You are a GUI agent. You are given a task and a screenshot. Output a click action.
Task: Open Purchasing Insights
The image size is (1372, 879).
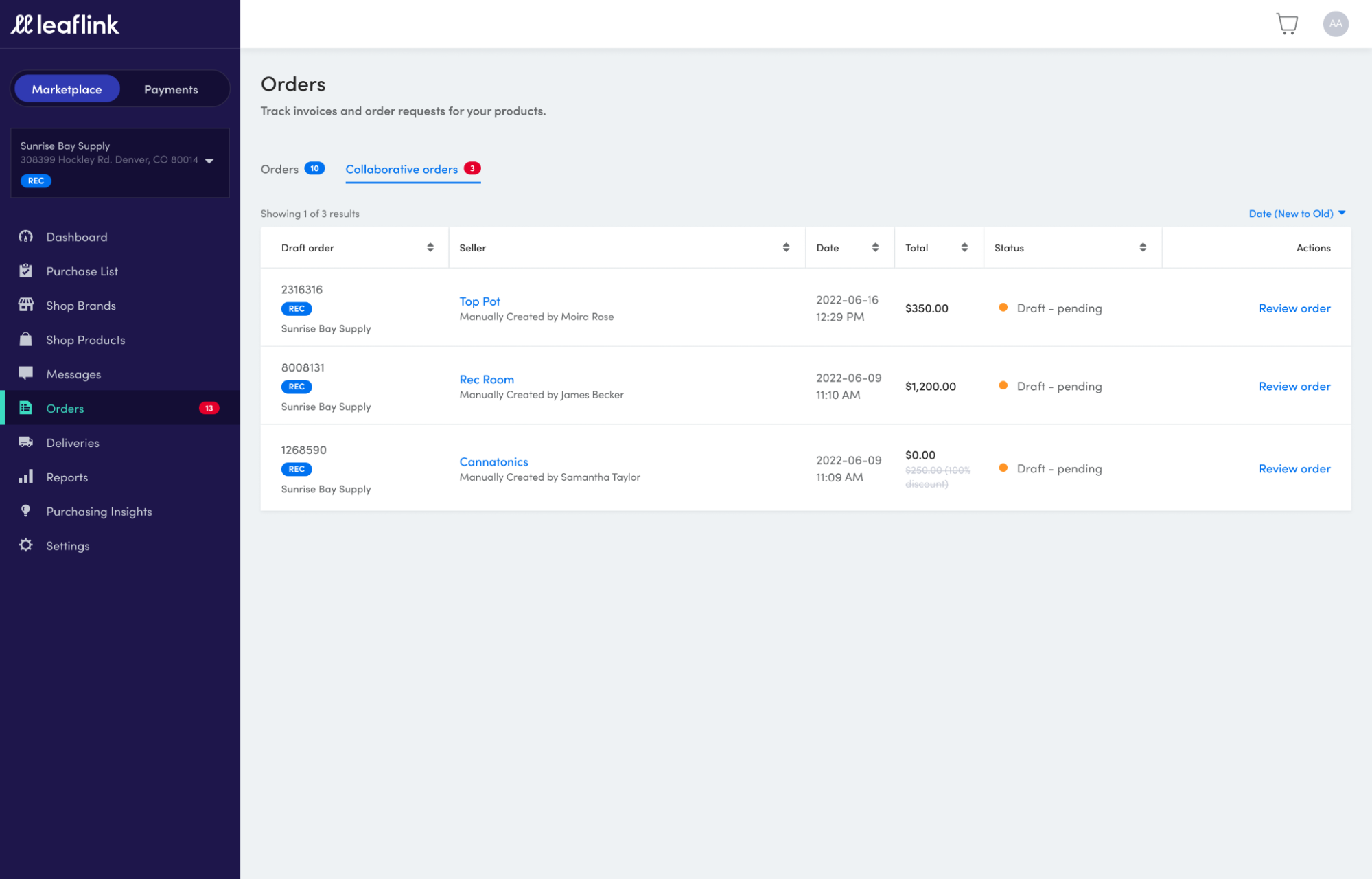point(99,512)
